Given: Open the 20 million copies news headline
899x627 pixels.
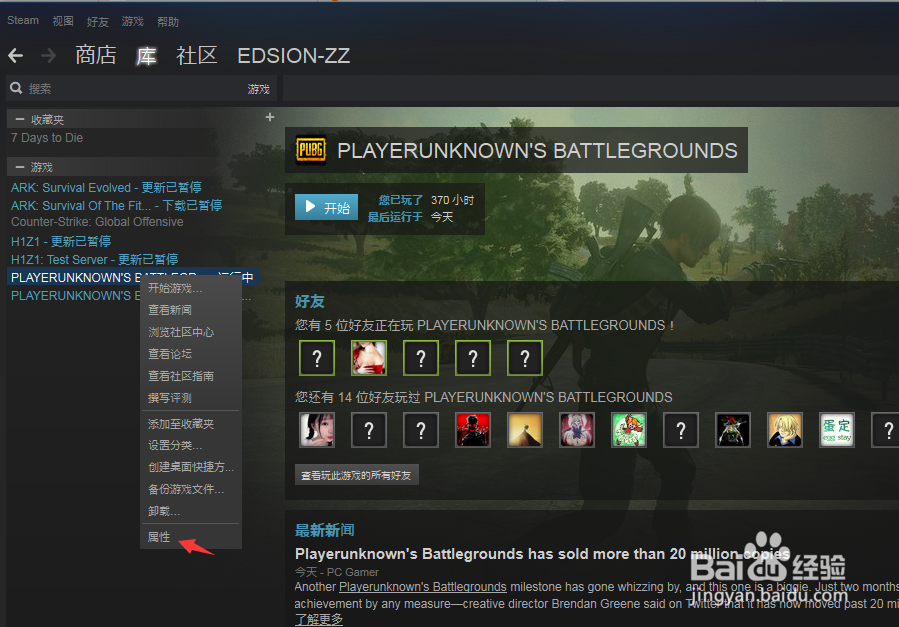Looking at the screenshot, I should pos(542,554).
